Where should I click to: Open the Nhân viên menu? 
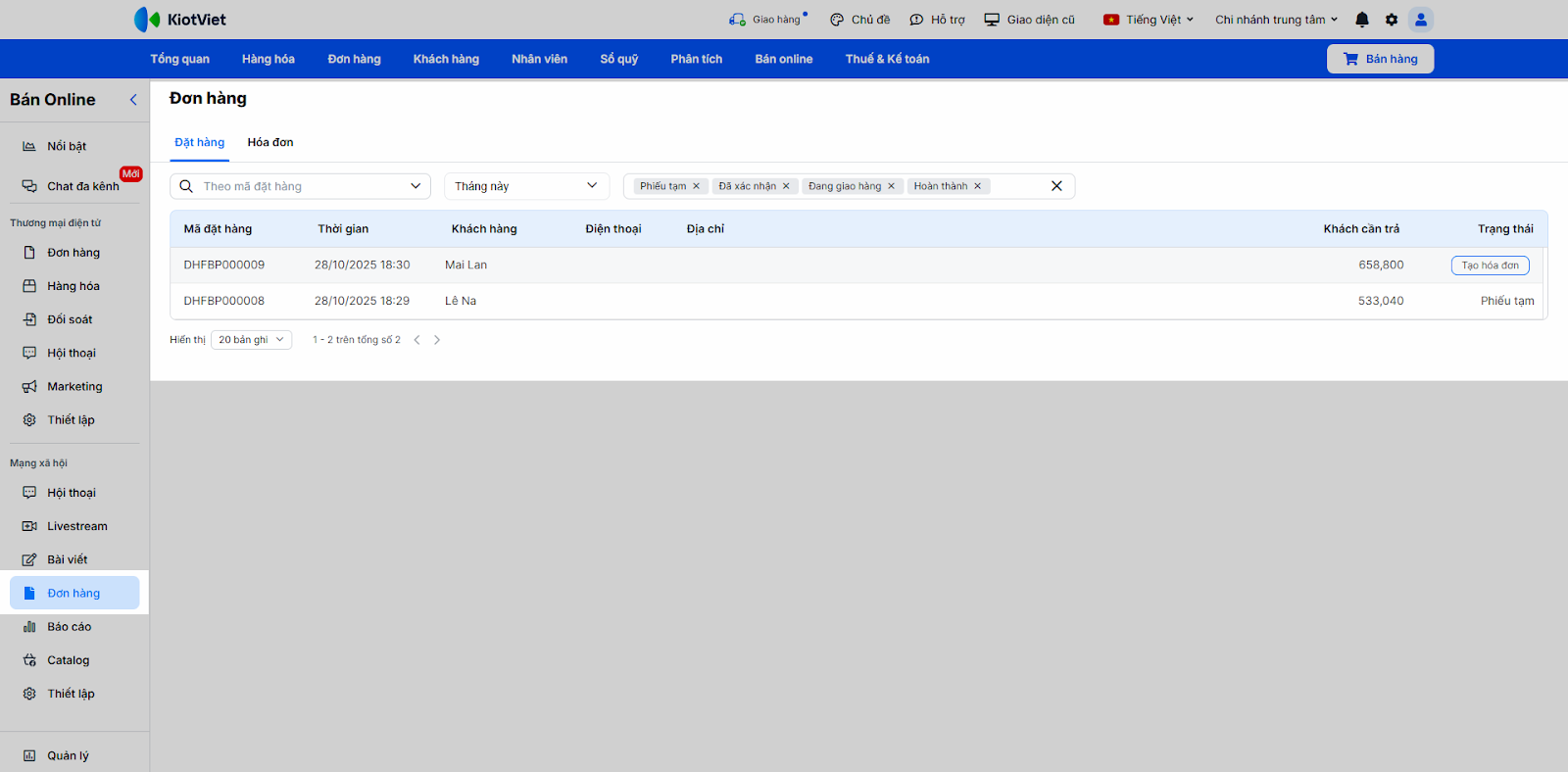pyautogui.click(x=539, y=59)
